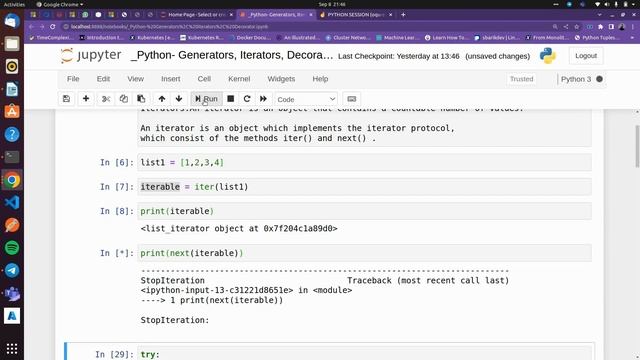The image size is (640, 360).
Task: Click the Jupyter logo
Action: point(91,55)
